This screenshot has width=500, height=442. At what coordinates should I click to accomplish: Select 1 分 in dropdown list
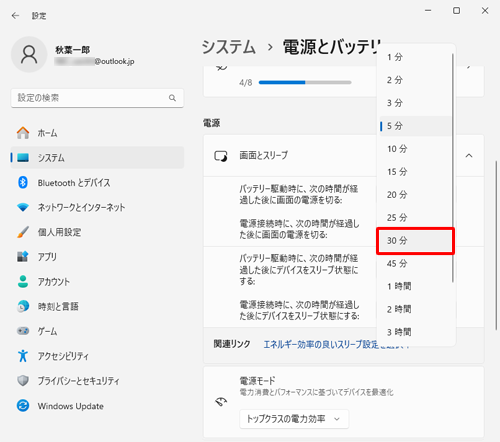(x=415, y=57)
